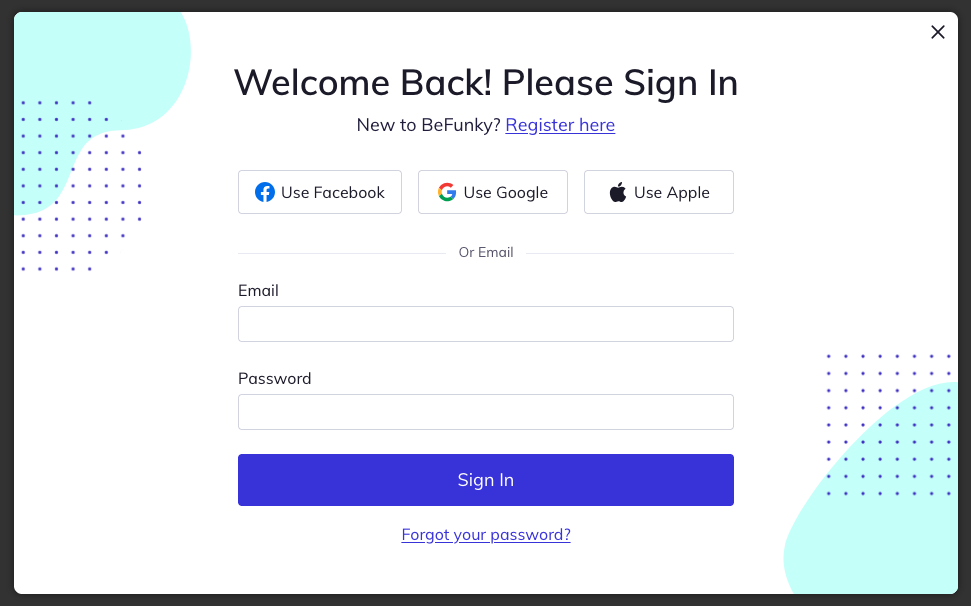Open the Register here link
Image resolution: width=971 pixels, height=606 pixels.
coord(560,125)
